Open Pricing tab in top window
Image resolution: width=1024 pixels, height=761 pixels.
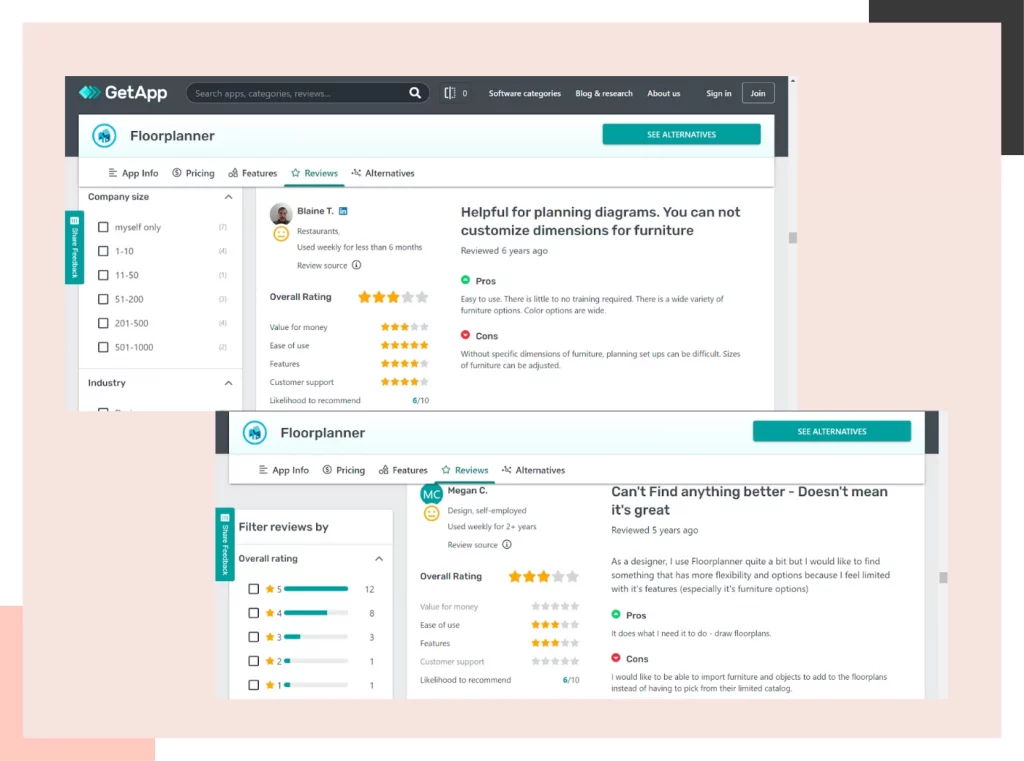click(193, 173)
